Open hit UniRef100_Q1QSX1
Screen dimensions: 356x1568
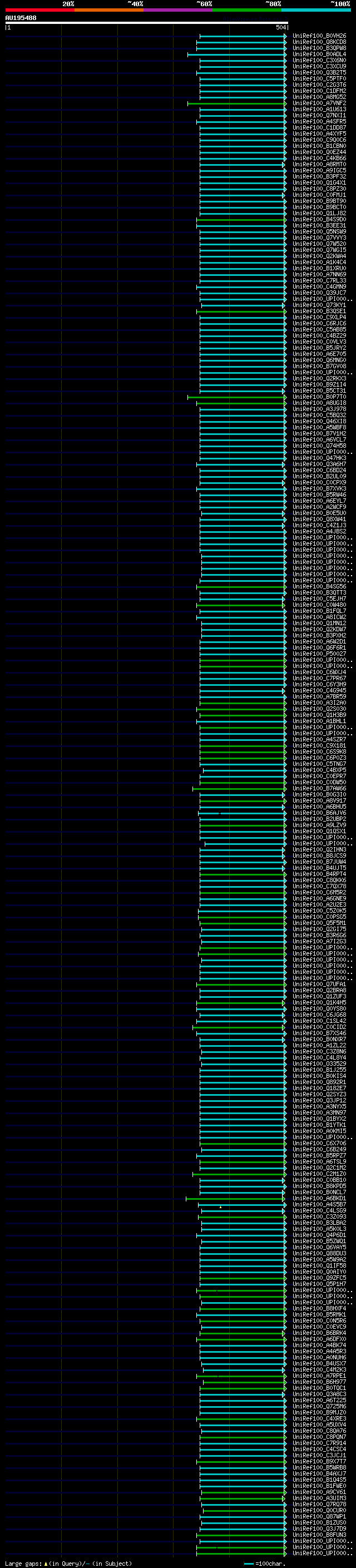click(319, 832)
